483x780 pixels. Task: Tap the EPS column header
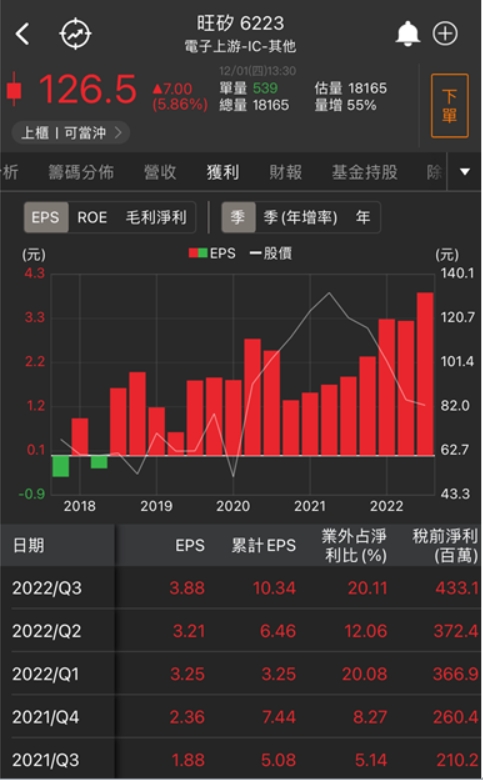click(190, 545)
